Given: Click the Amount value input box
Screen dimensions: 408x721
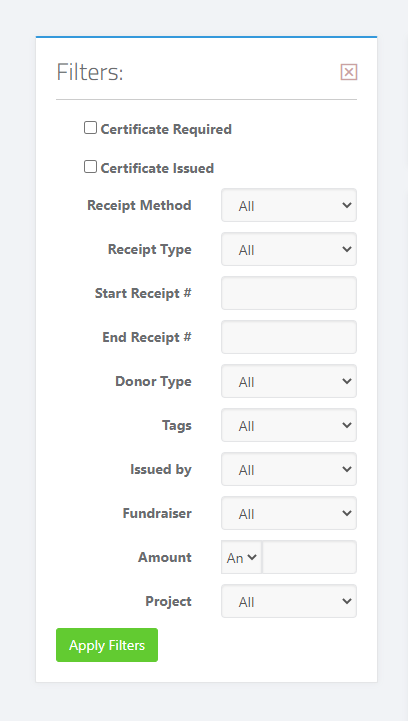Looking at the screenshot, I should pos(309,557).
